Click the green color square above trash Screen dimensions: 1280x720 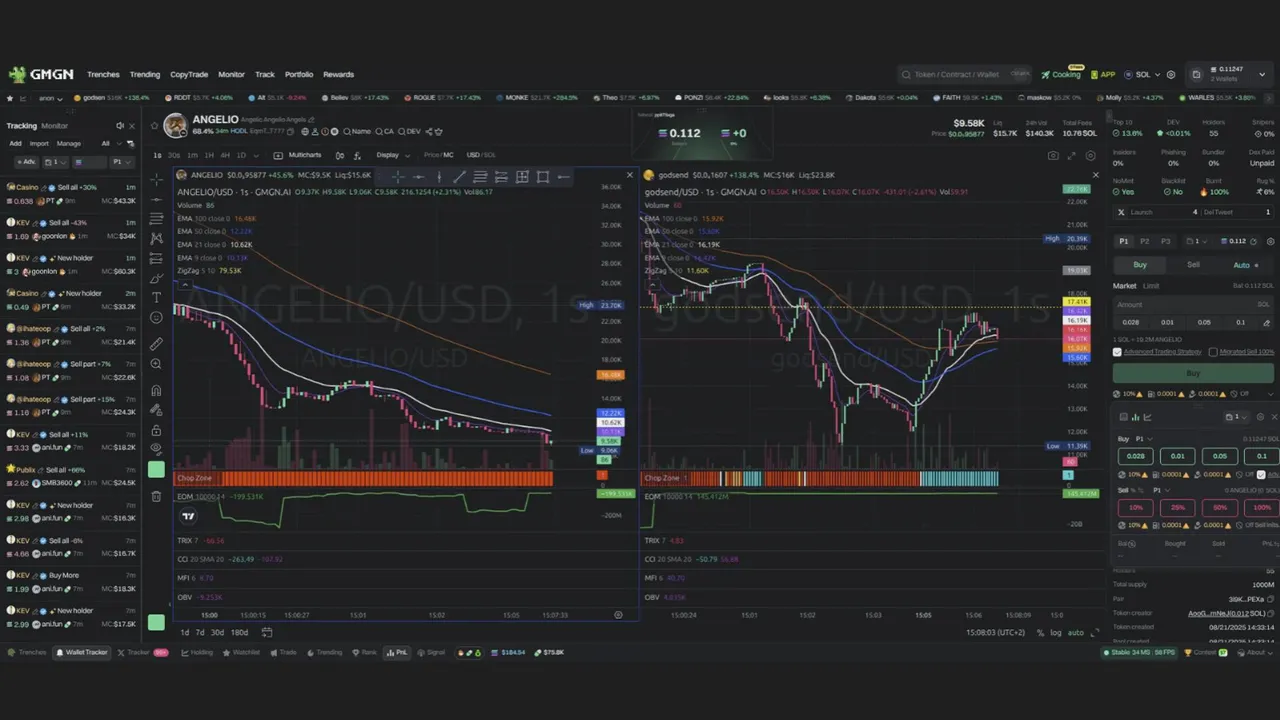point(156,469)
